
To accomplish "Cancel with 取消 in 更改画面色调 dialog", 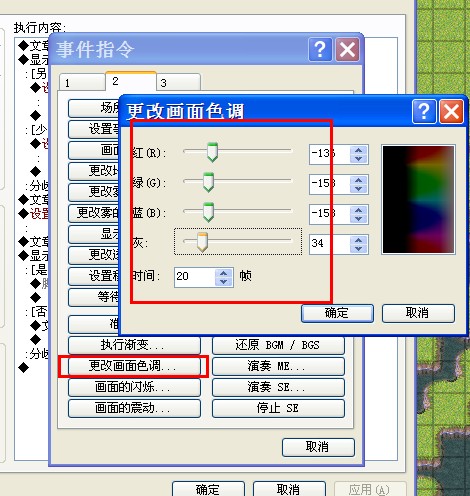I will (418, 313).
